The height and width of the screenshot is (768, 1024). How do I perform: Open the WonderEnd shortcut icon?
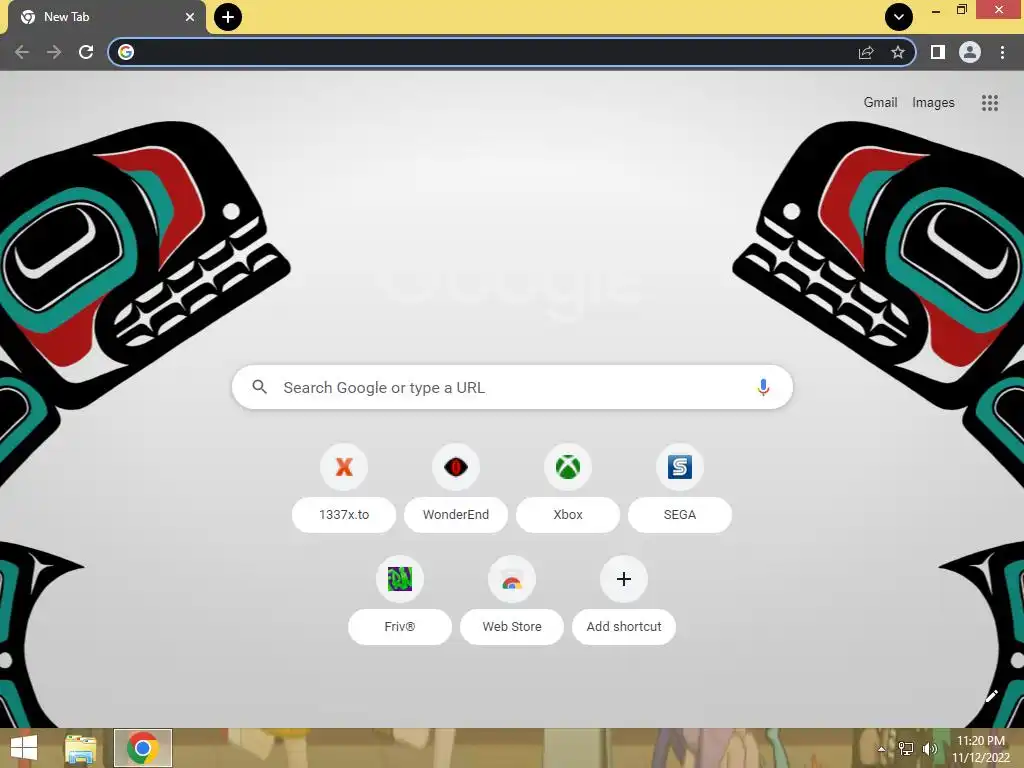pyautogui.click(x=456, y=467)
